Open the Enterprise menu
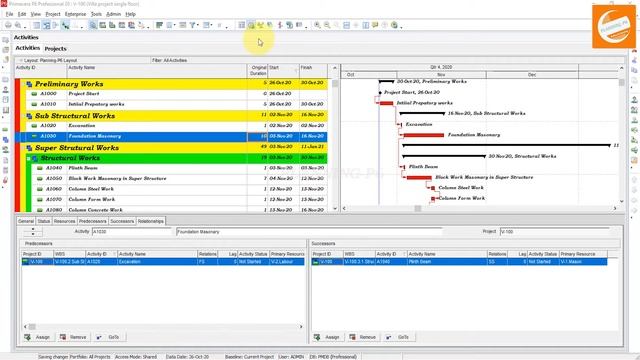 coord(76,14)
